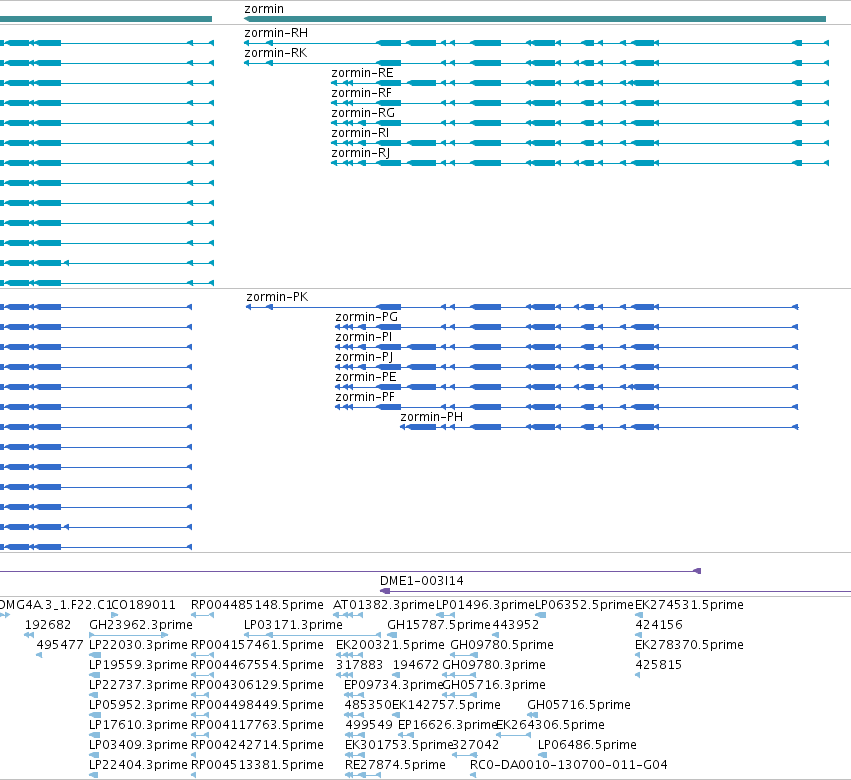Click the RP004157461.5prime EST label
The width and height of the screenshot is (851, 780).
tap(257, 645)
